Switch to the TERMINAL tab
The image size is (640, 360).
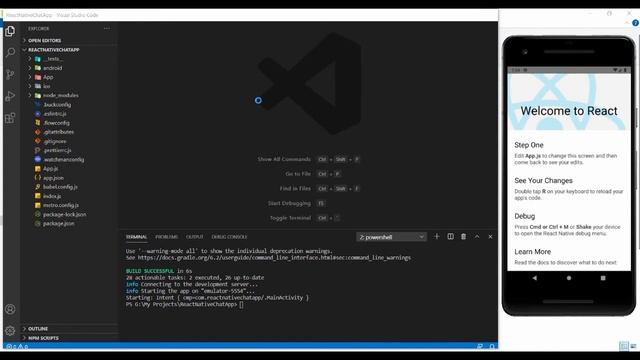(136, 237)
